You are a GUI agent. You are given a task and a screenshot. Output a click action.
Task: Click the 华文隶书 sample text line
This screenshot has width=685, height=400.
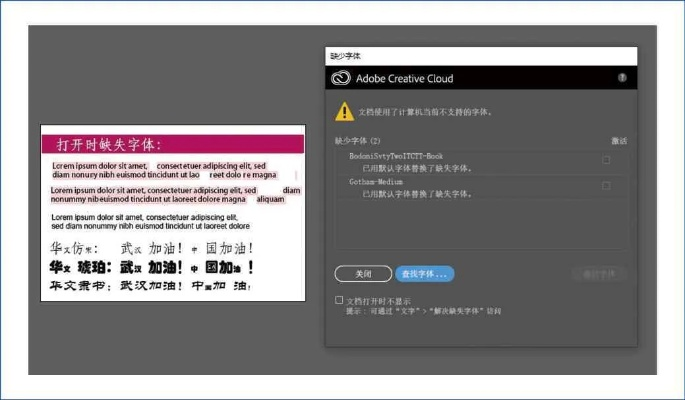(150, 285)
